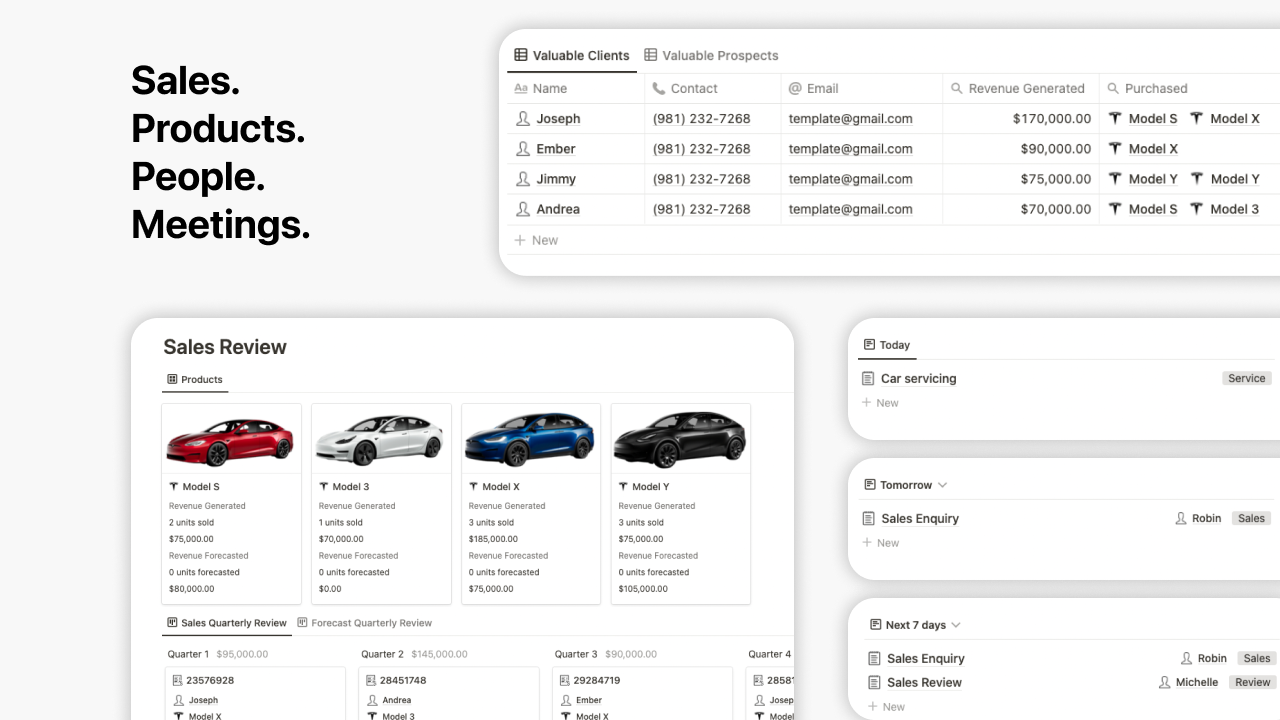Click the person icon beside Andrea's name
Viewport: 1280px width, 720px height.
pos(522,209)
